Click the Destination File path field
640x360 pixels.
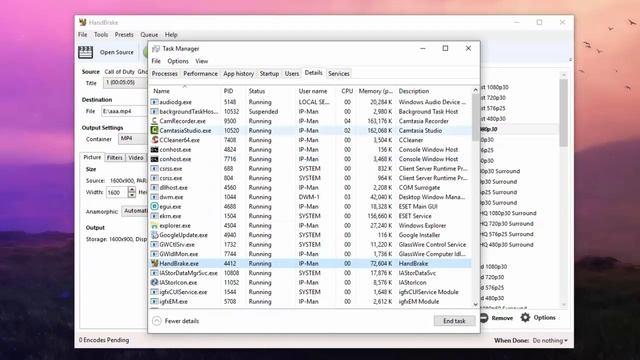coord(124,111)
